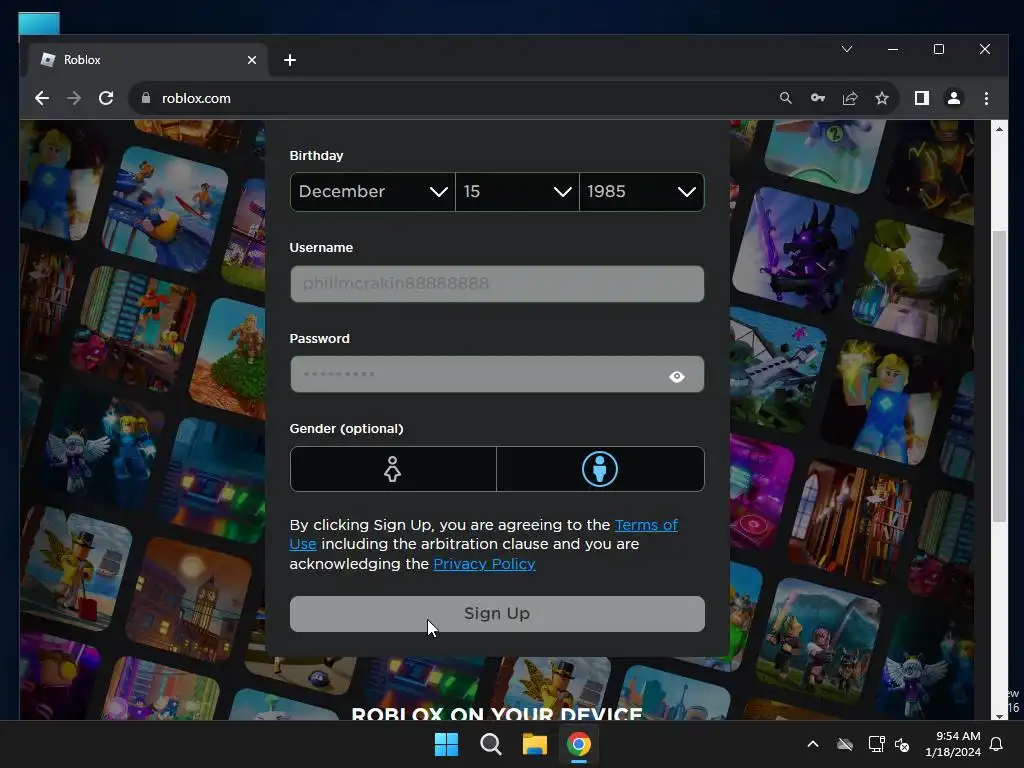Go back using the browser back arrow
Viewport: 1024px width, 768px height.
(42, 98)
